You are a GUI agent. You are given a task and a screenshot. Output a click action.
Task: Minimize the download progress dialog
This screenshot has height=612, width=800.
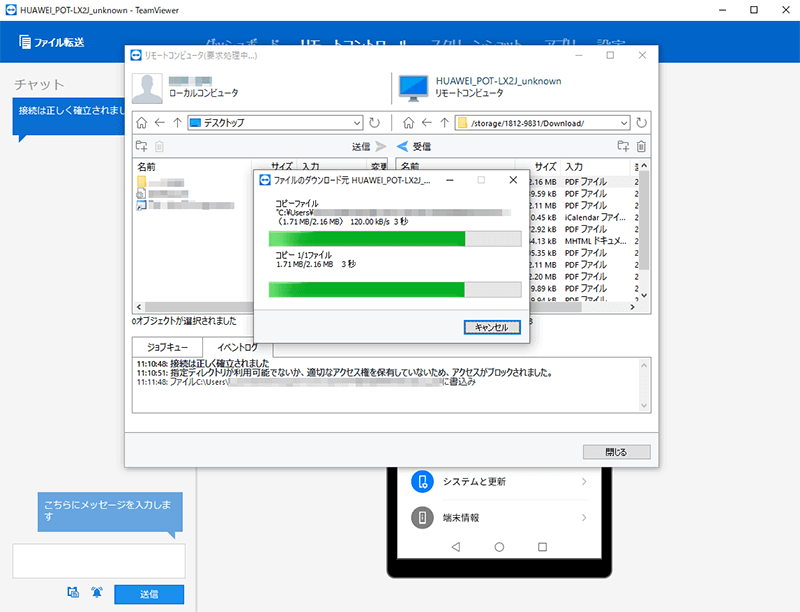click(449, 180)
